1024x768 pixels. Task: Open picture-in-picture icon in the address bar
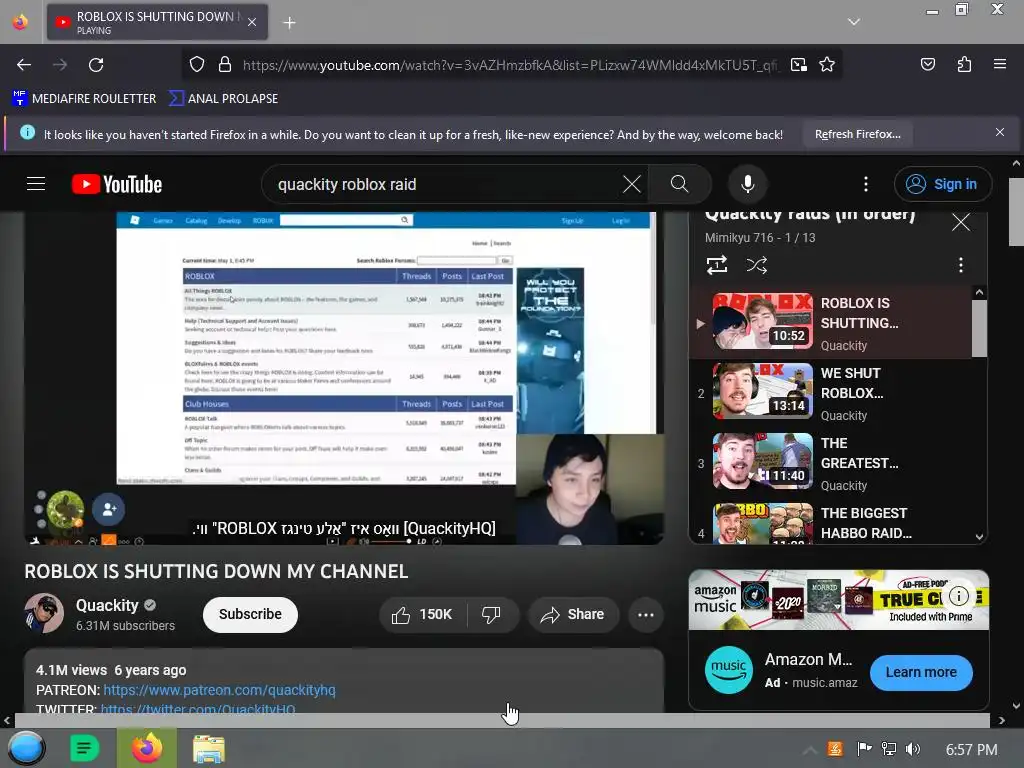pyautogui.click(x=799, y=65)
